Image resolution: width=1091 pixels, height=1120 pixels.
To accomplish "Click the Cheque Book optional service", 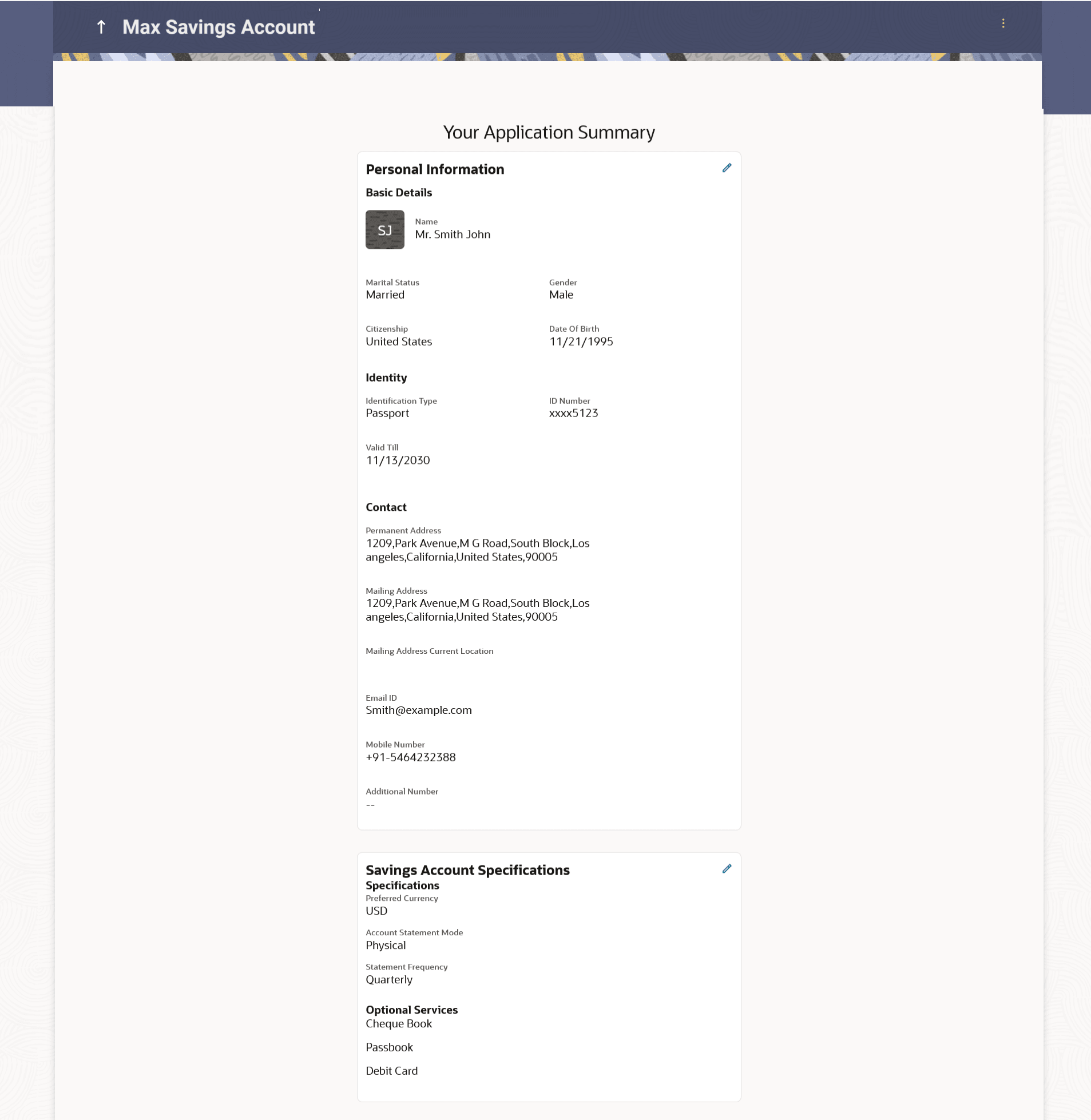I will tap(399, 1023).
